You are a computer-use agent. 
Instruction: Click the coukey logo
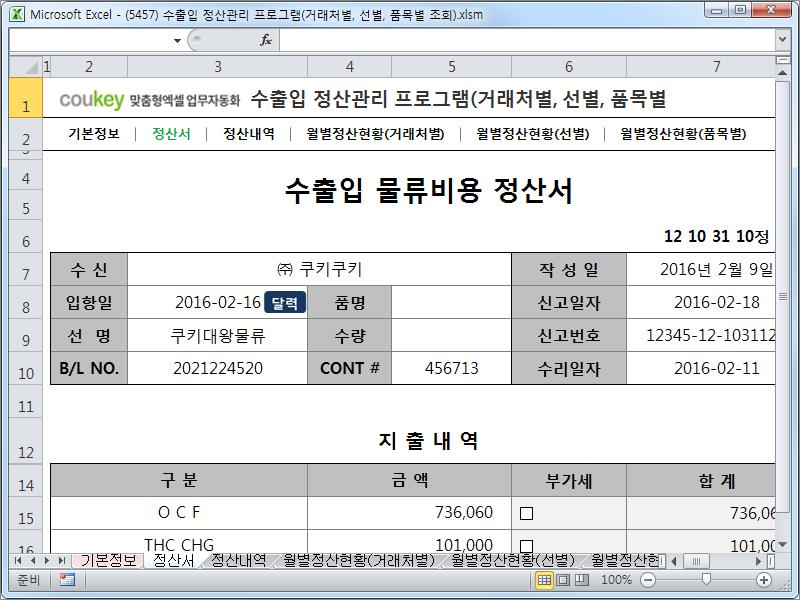click(x=92, y=99)
